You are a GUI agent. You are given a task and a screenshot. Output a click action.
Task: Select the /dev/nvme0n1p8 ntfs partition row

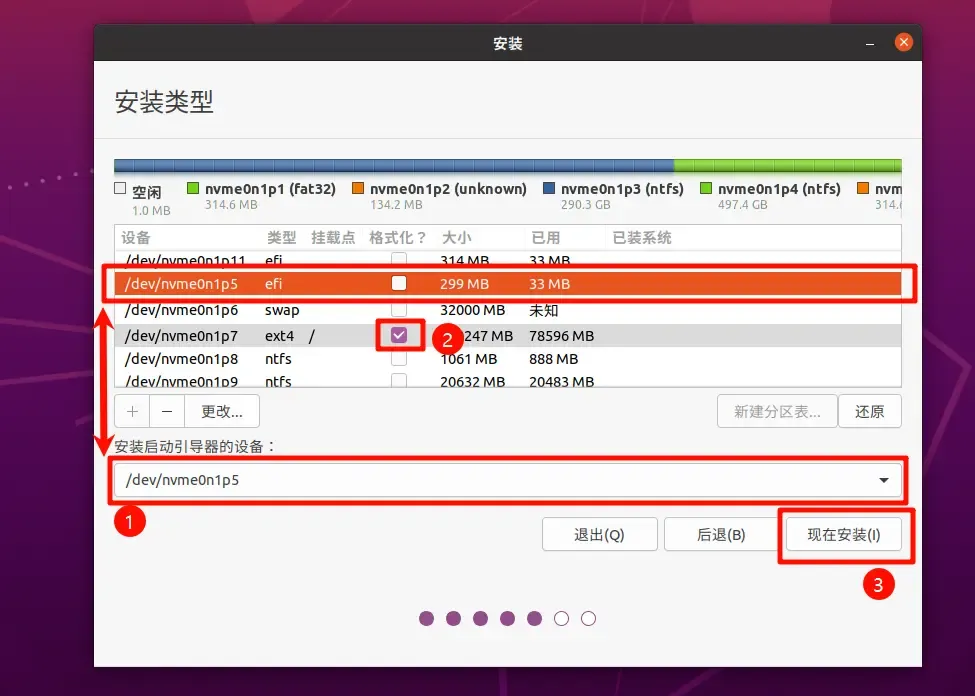click(507, 359)
